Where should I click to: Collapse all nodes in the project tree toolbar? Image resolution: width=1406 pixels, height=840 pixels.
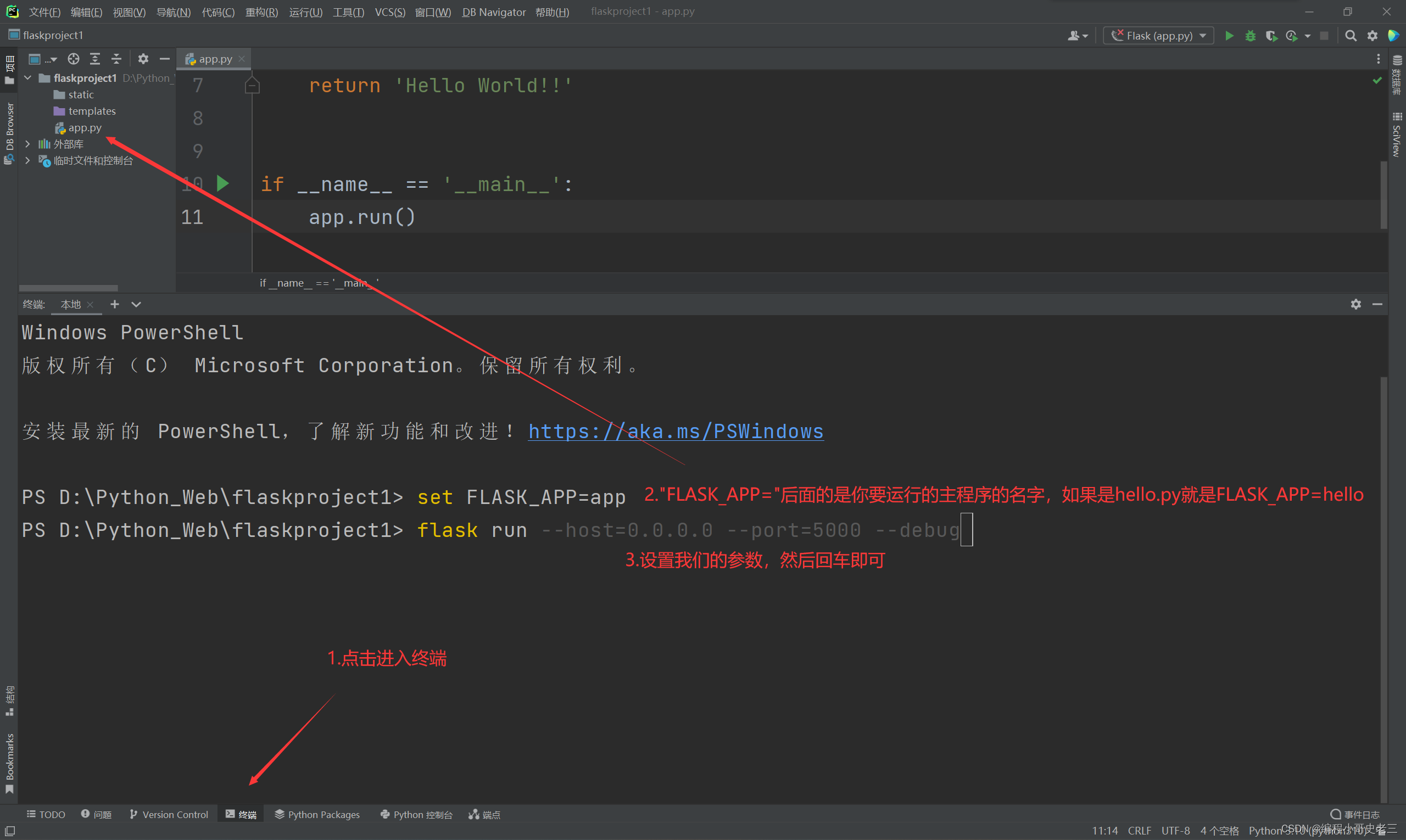(116, 58)
